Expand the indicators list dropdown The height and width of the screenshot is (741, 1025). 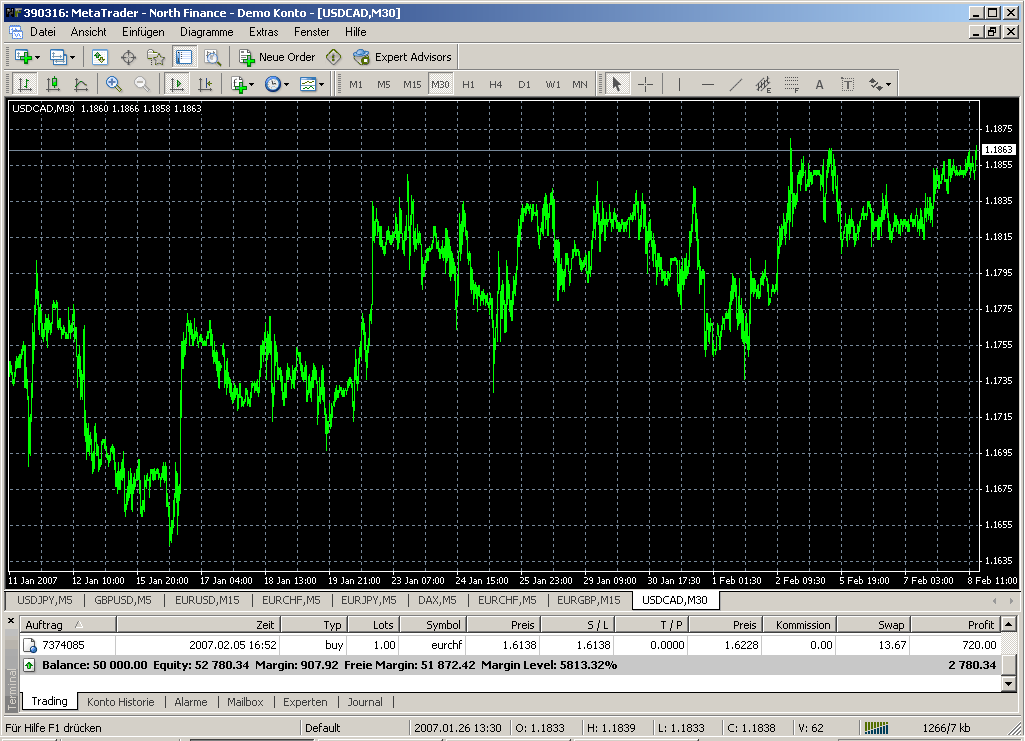point(242,84)
